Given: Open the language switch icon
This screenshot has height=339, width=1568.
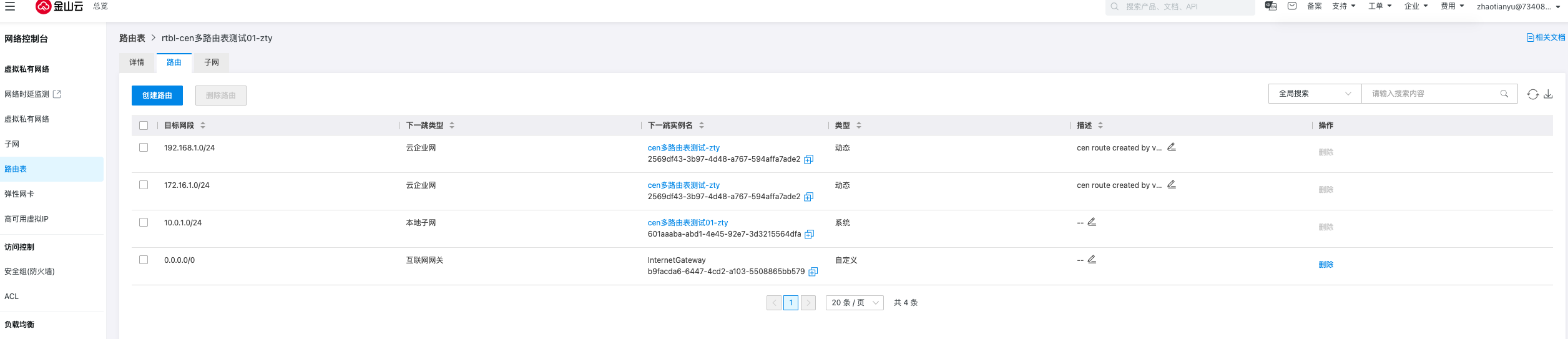Looking at the screenshot, I should (x=1271, y=6).
